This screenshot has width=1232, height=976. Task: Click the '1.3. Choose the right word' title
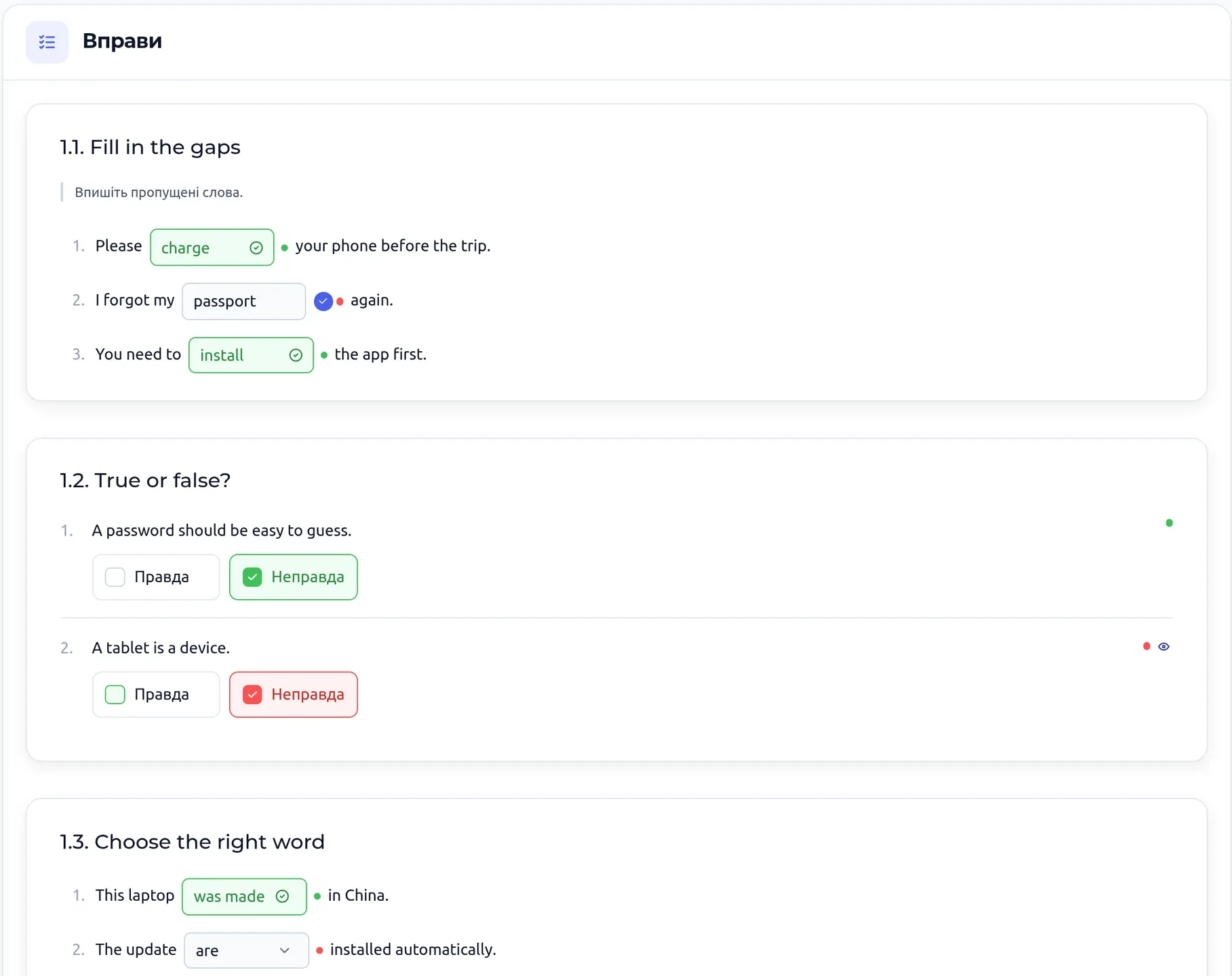tap(192, 842)
